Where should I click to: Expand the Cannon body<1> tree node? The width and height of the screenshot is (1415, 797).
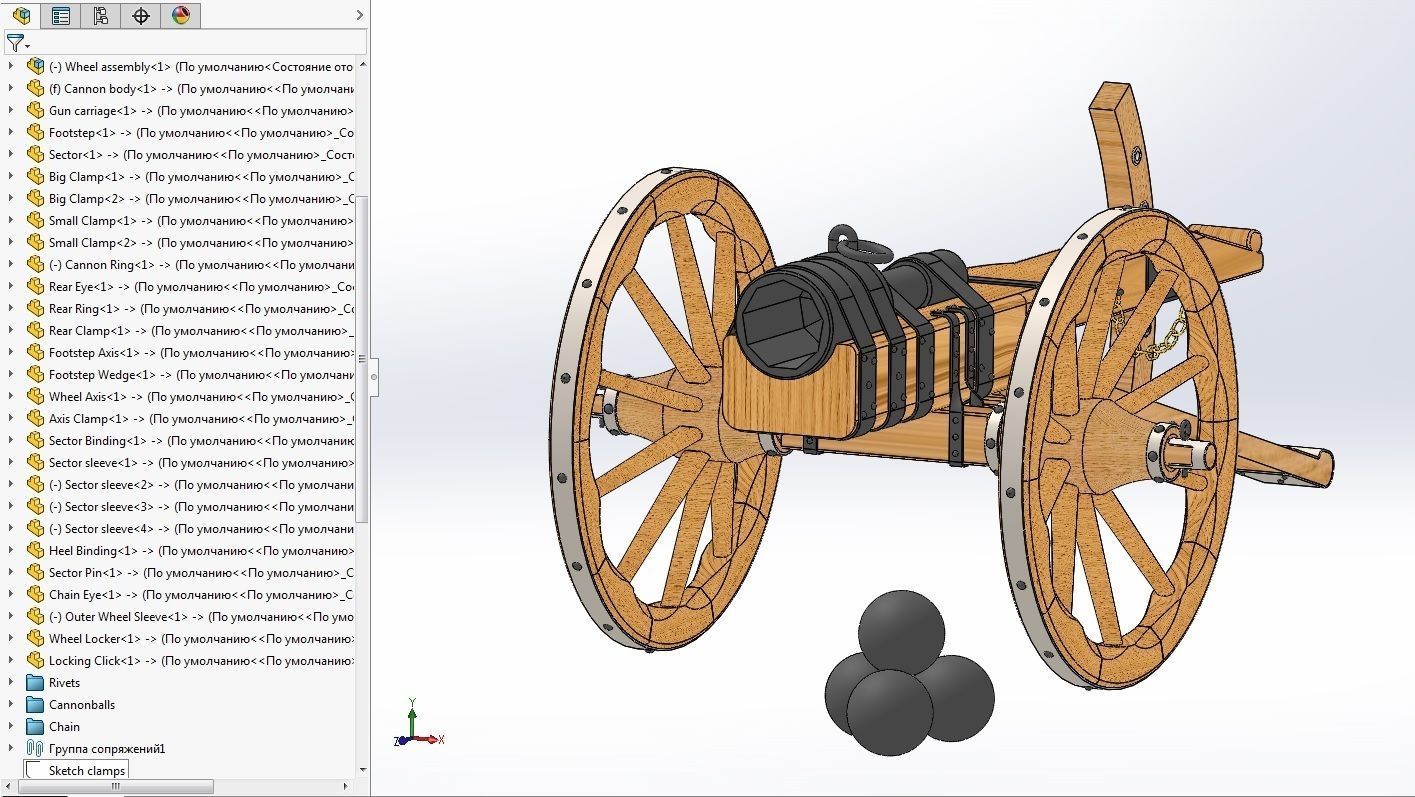pyautogui.click(x=11, y=88)
